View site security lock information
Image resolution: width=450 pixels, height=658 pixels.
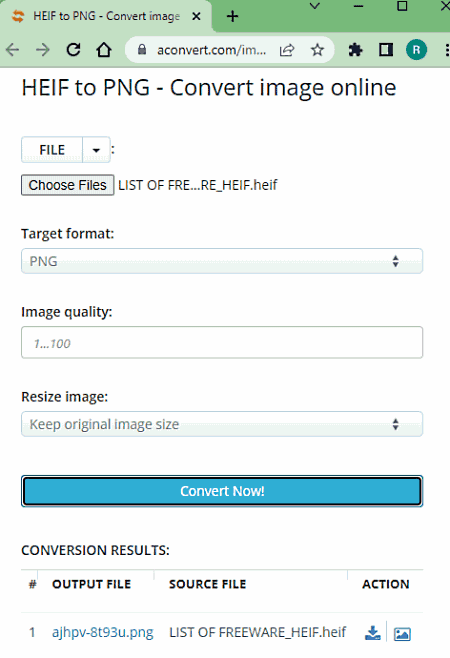[x=142, y=50]
